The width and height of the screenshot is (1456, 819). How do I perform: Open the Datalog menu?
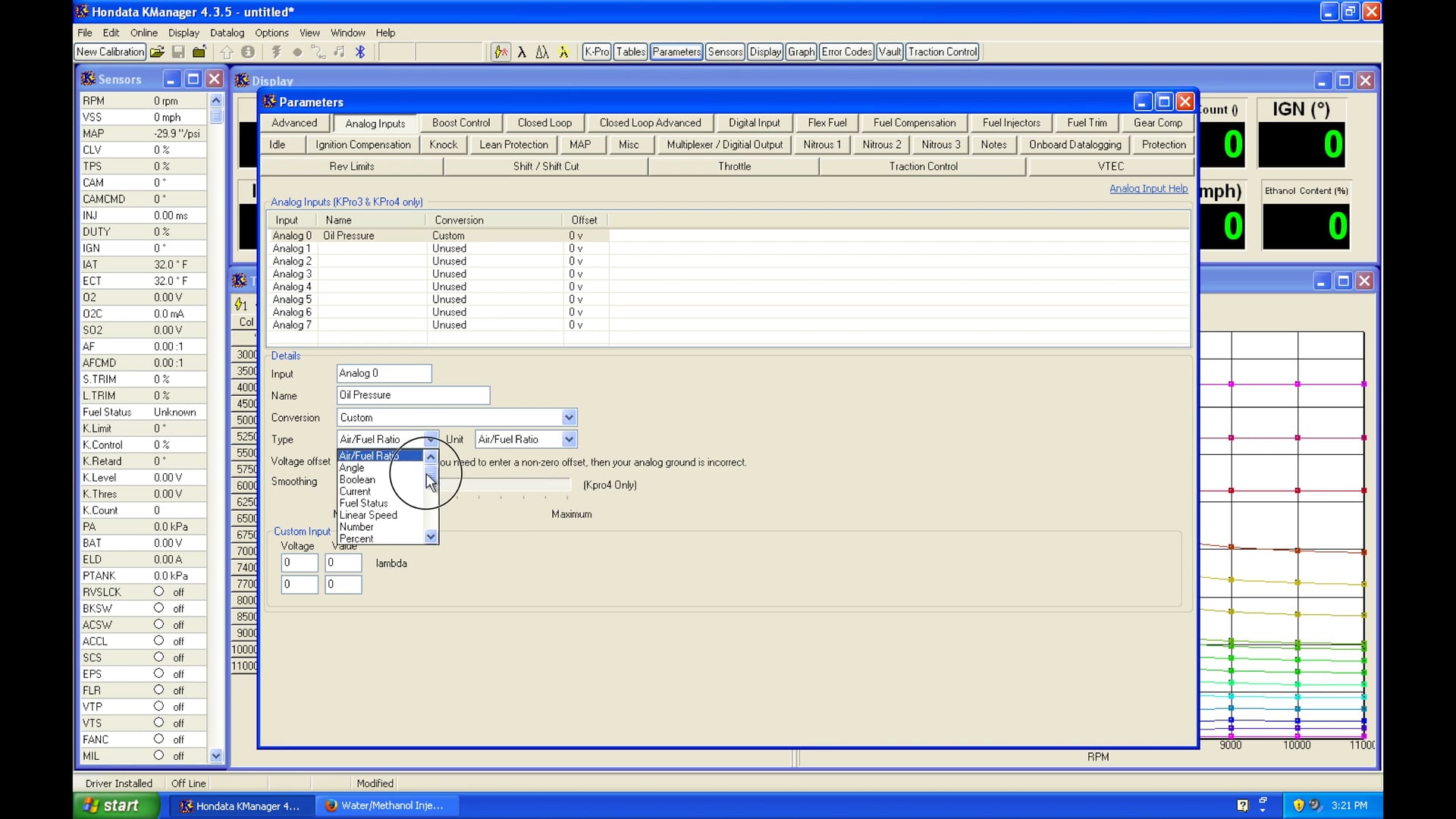pyautogui.click(x=227, y=33)
